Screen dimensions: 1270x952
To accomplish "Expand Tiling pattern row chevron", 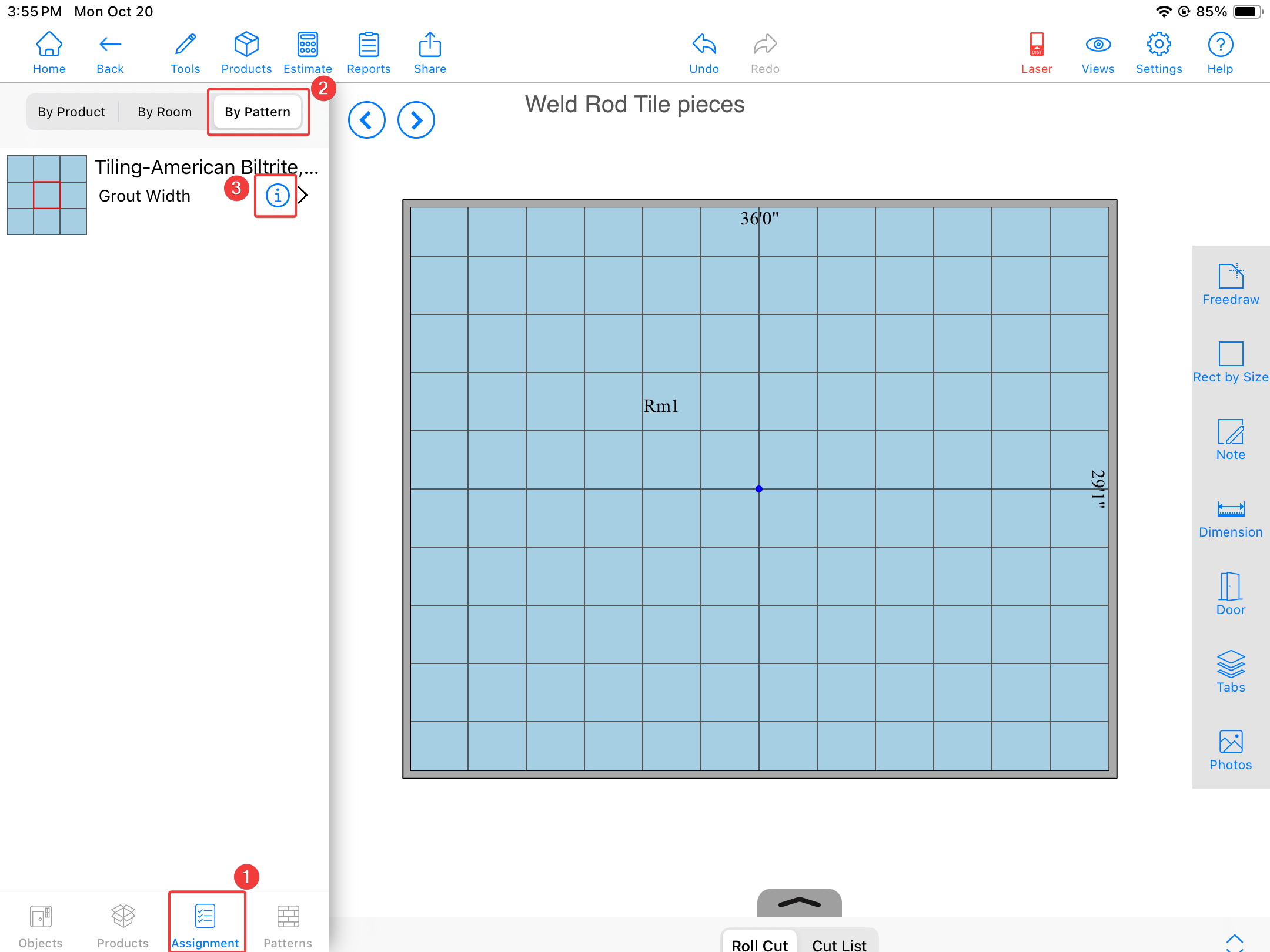I will [x=303, y=195].
